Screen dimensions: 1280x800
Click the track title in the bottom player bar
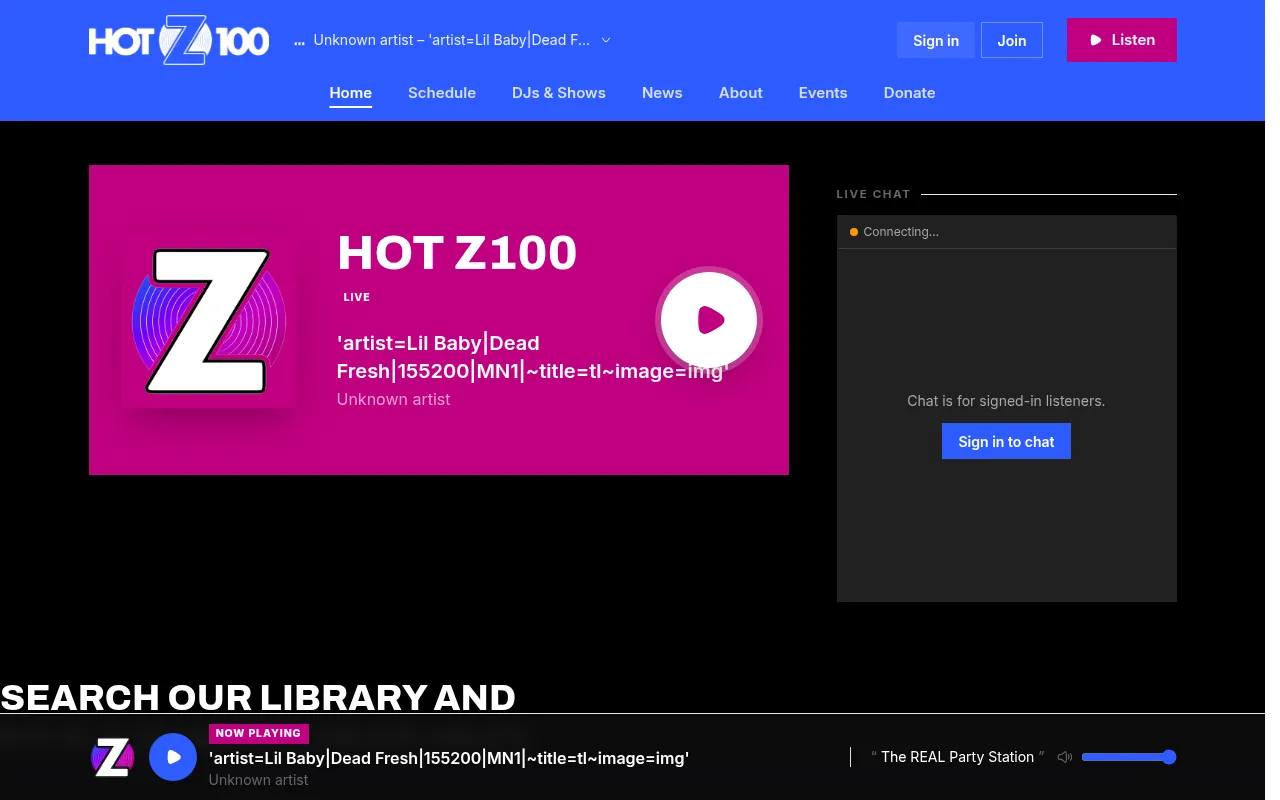pos(449,758)
